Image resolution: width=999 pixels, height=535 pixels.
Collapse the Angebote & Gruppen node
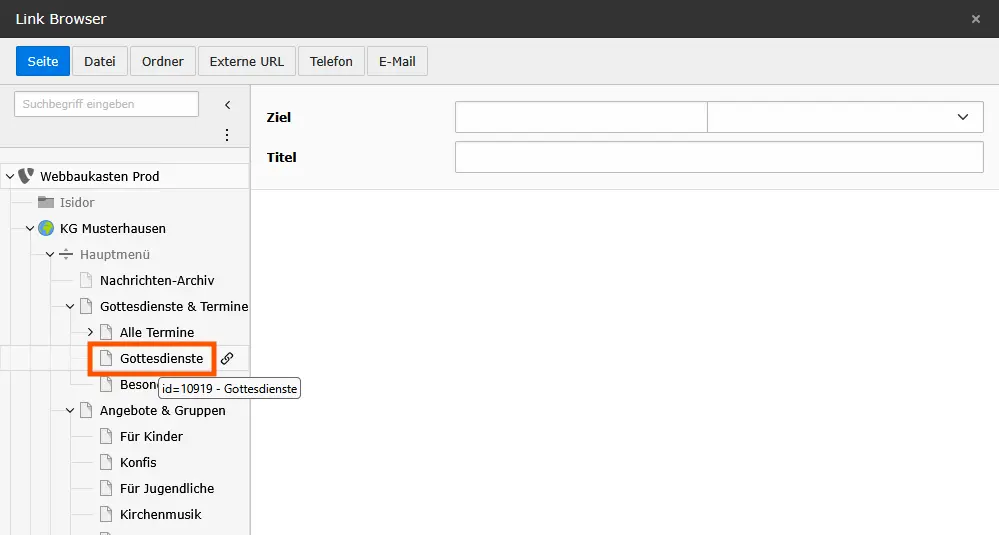pos(70,410)
